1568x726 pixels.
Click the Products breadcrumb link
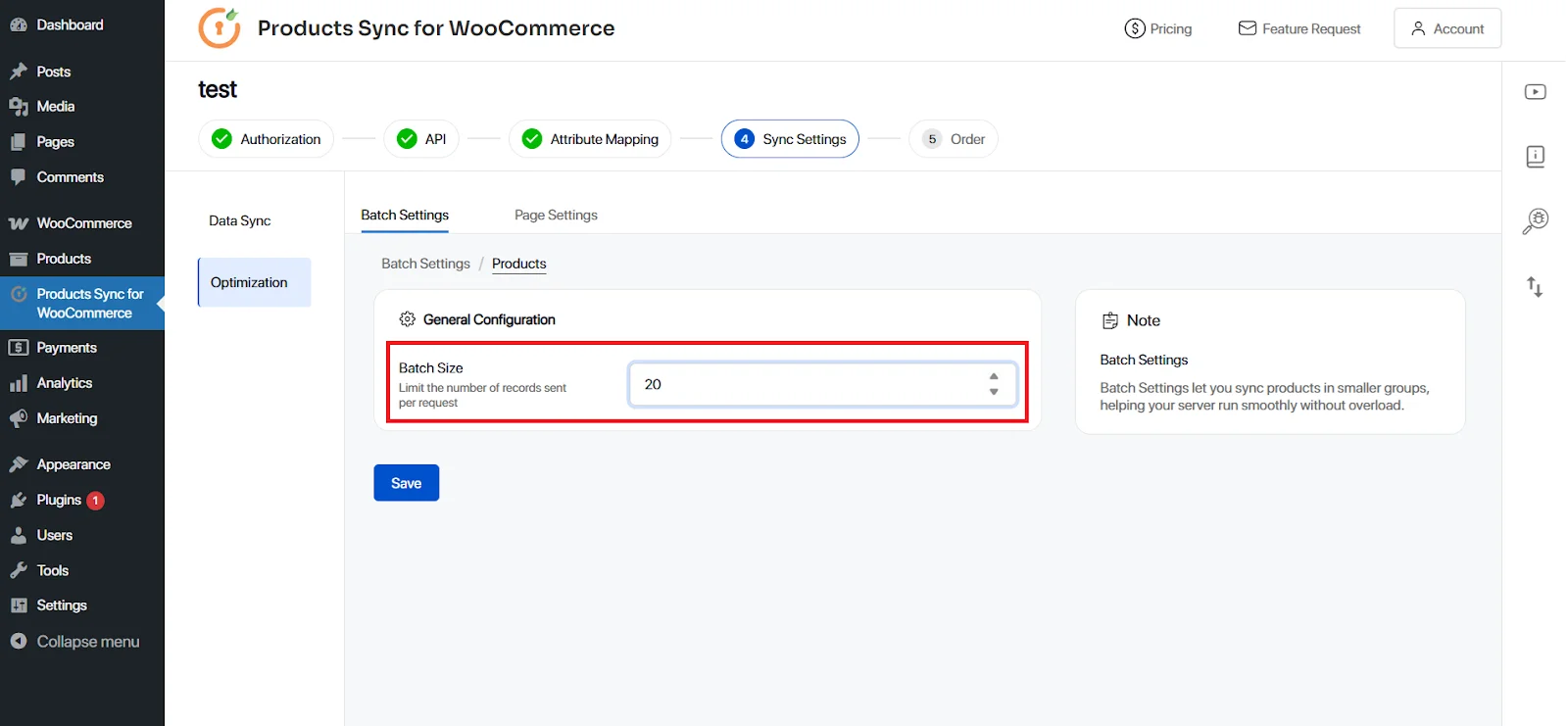(x=519, y=264)
